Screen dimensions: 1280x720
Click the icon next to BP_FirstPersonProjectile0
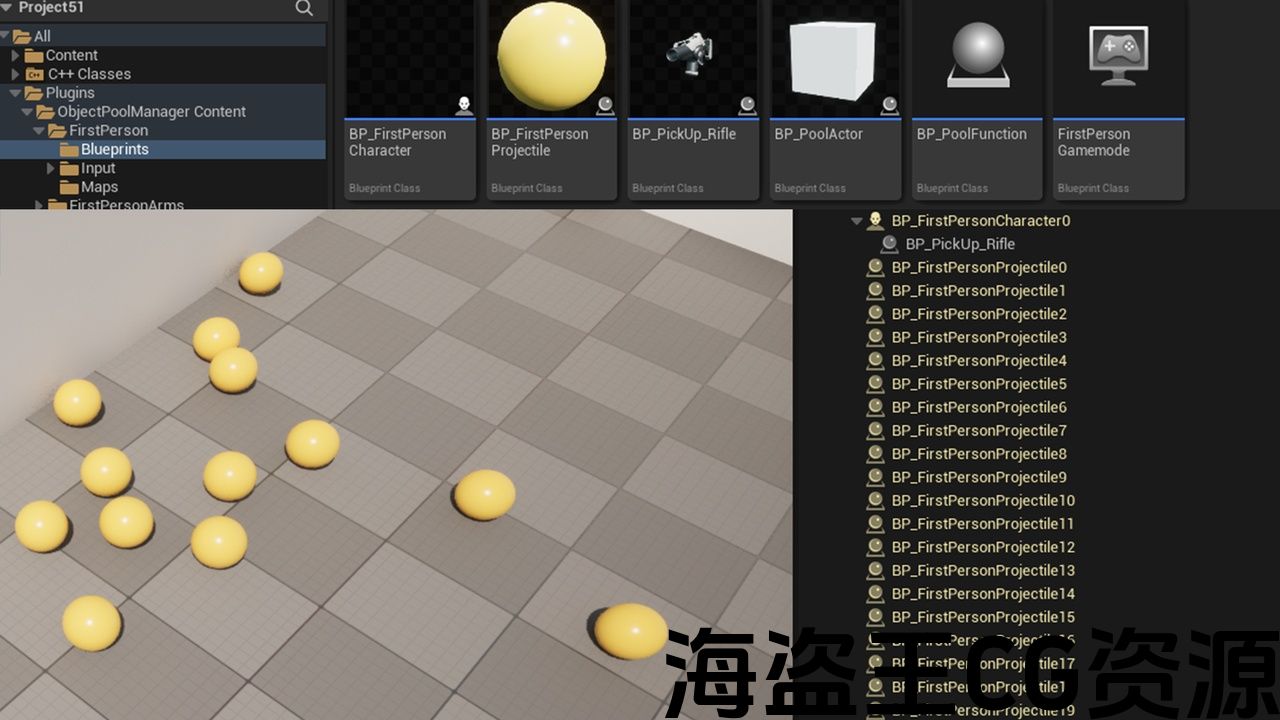coord(875,267)
